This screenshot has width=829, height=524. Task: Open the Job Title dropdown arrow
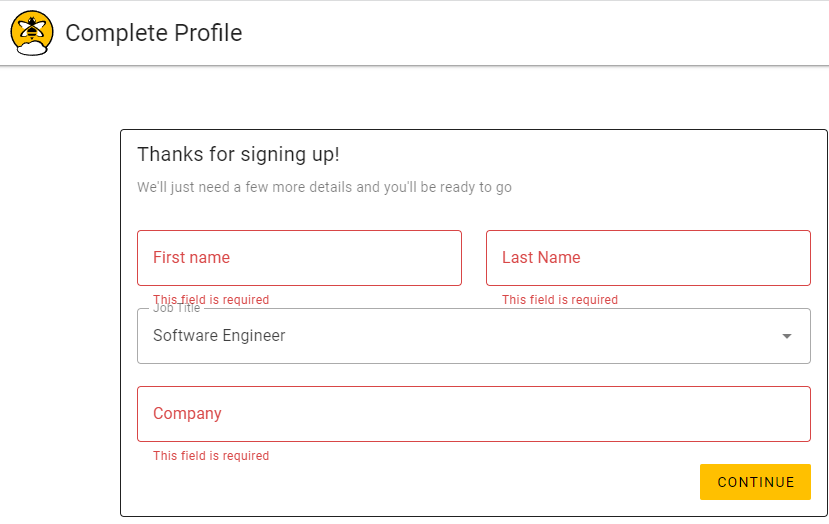point(787,336)
